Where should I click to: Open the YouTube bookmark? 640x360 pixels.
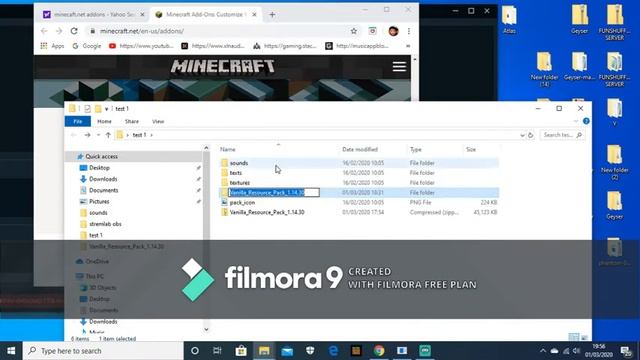[x=141, y=46]
